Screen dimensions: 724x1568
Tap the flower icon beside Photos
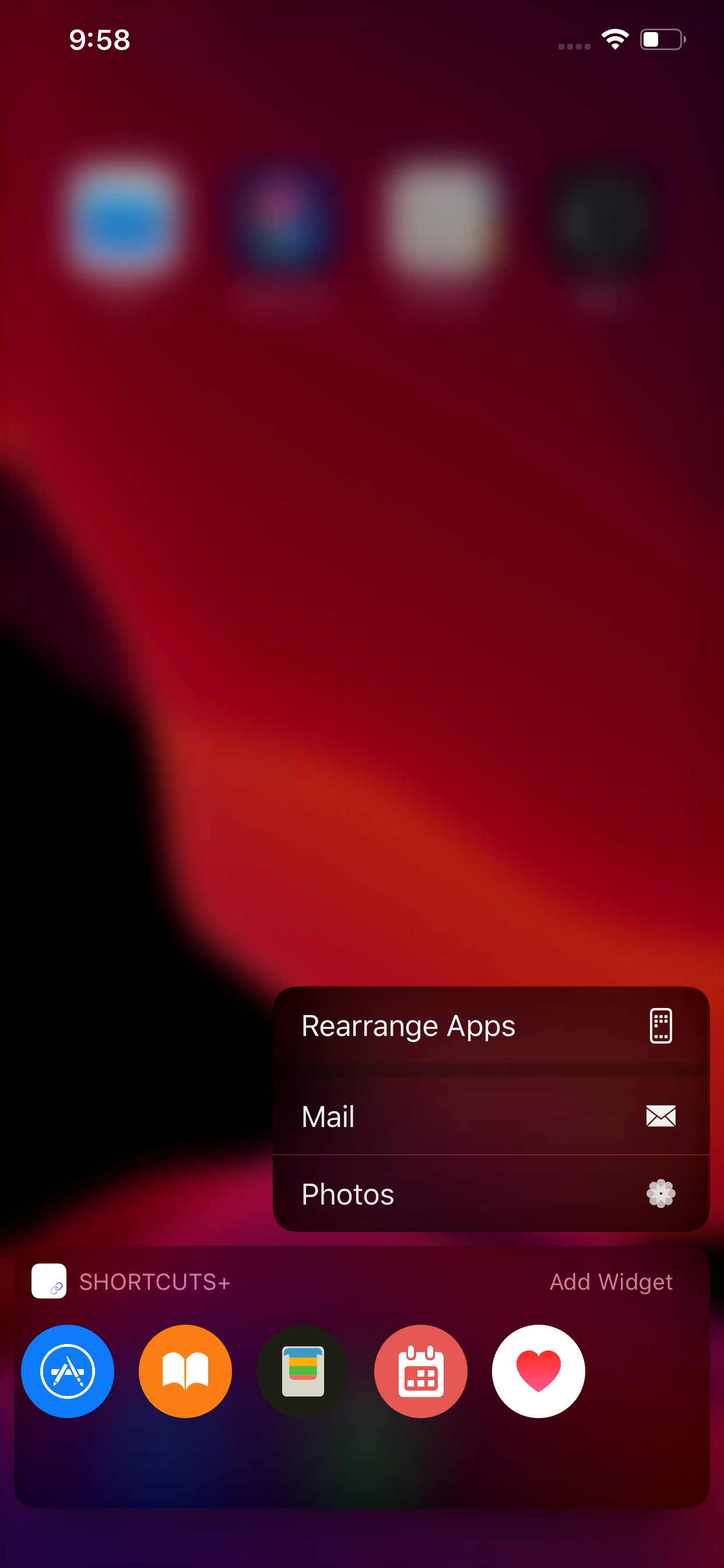660,1193
